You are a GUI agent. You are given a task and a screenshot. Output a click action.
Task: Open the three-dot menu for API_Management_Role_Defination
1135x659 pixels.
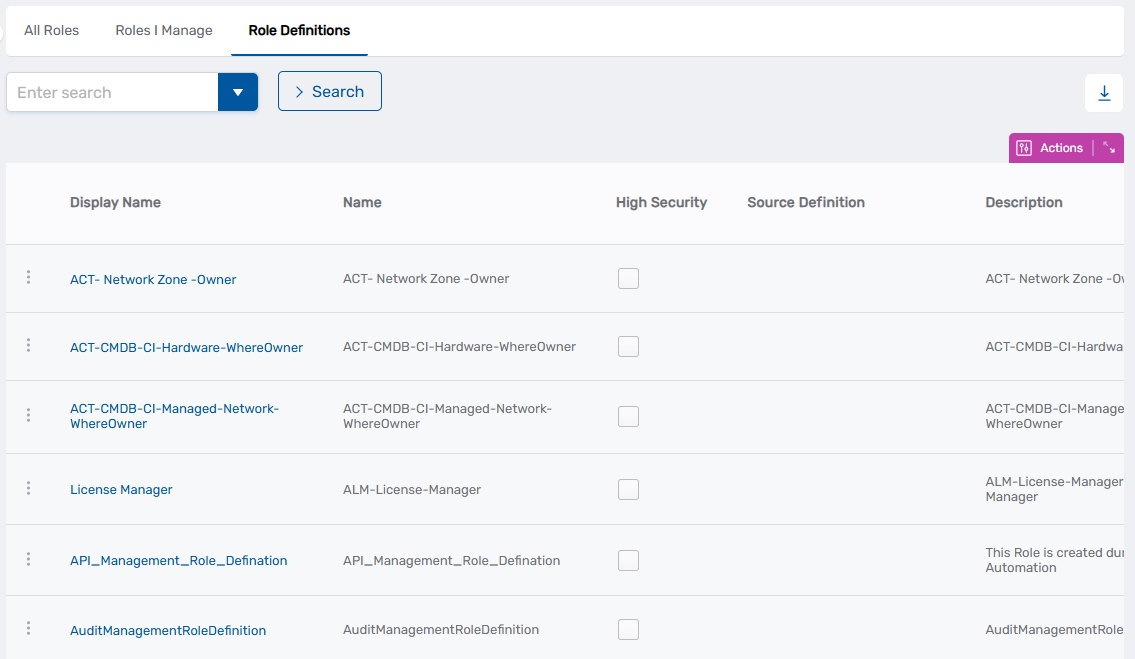tap(28, 560)
